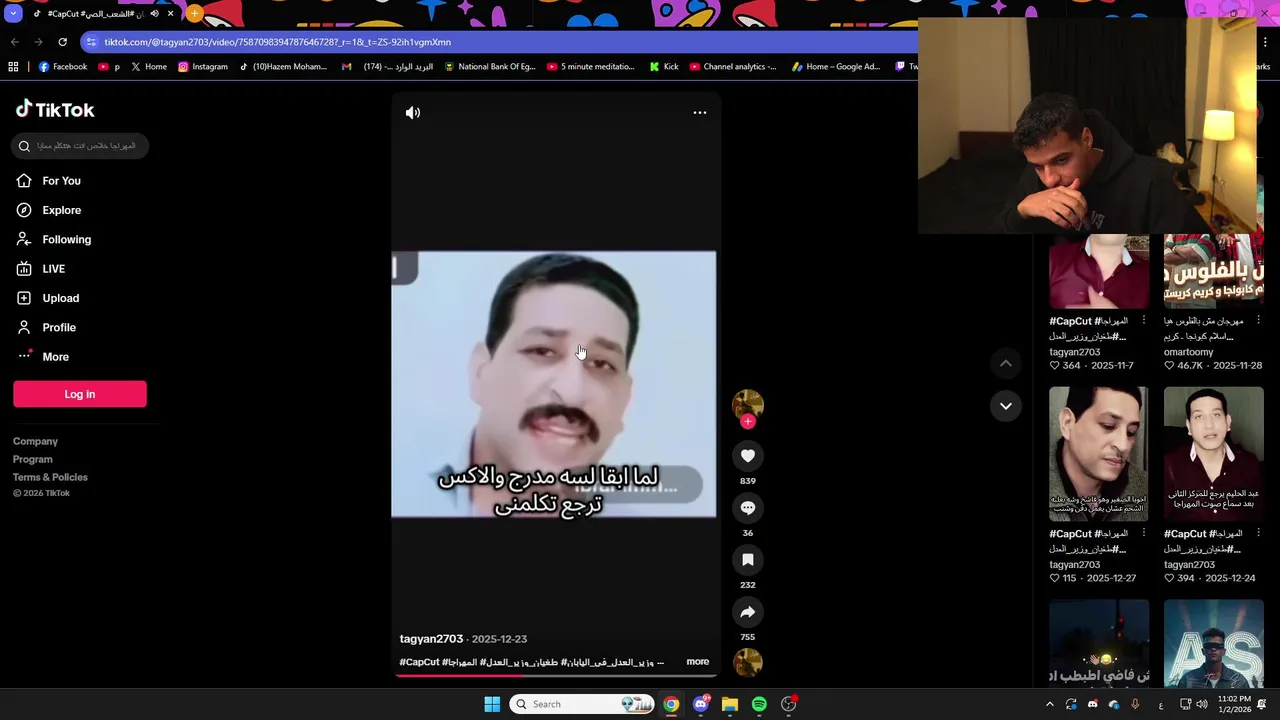Open the tagyan2703 username under the video

431,639
